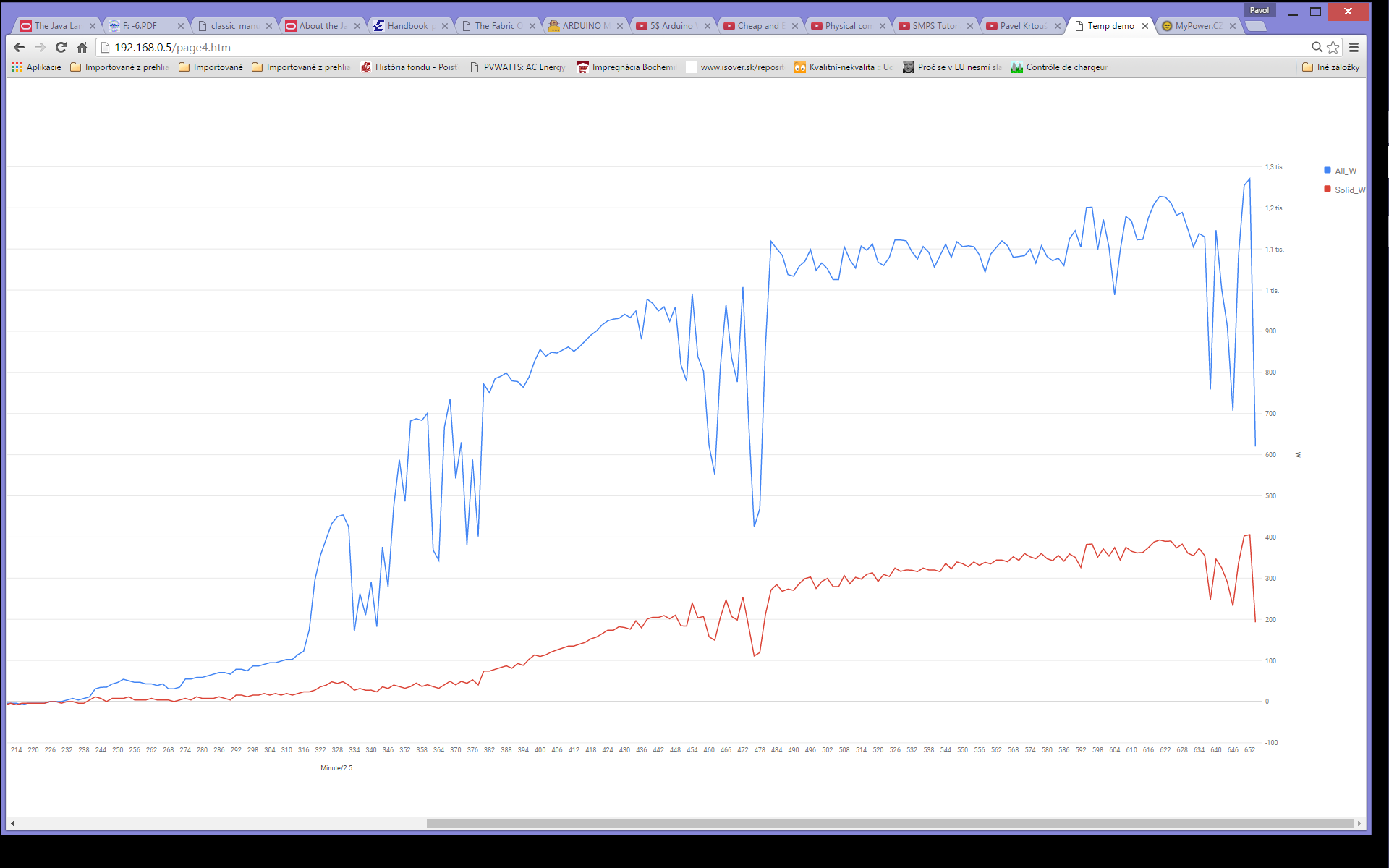The width and height of the screenshot is (1389, 868).
Task: Close the SMPS Tutorial tab
Action: point(970,26)
